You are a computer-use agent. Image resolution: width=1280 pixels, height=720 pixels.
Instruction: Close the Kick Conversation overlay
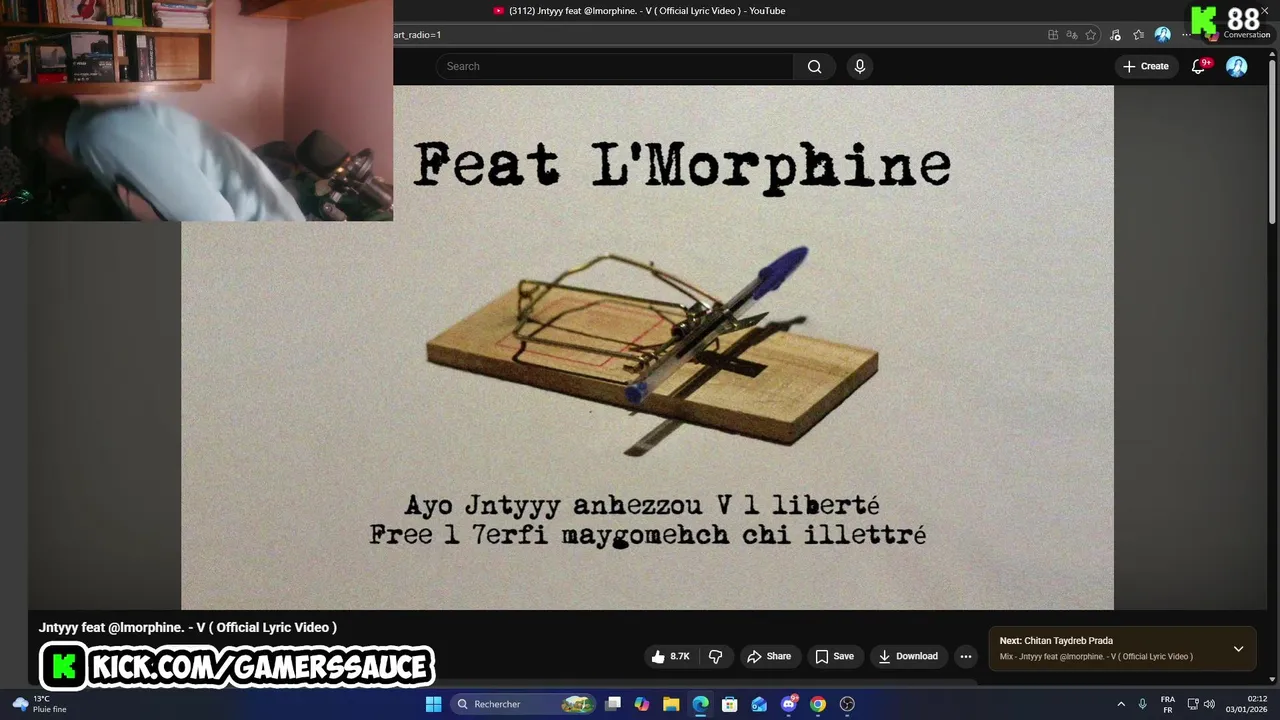coord(1265,11)
